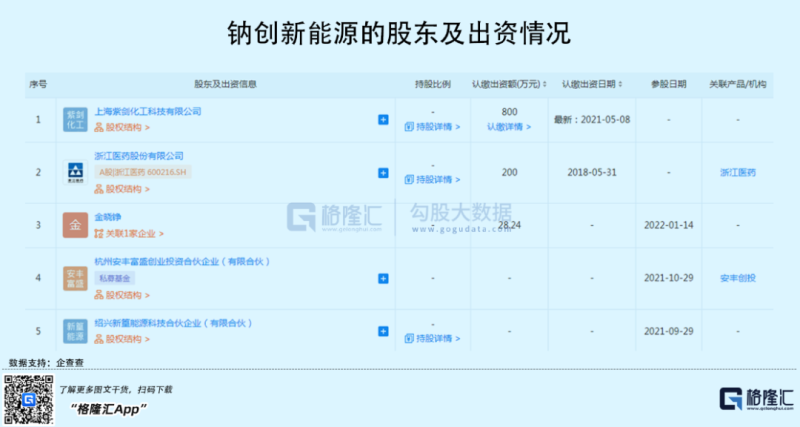Select the 最新：2021-05-08 date cell
This screenshot has height=427, width=800.
coord(592,119)
